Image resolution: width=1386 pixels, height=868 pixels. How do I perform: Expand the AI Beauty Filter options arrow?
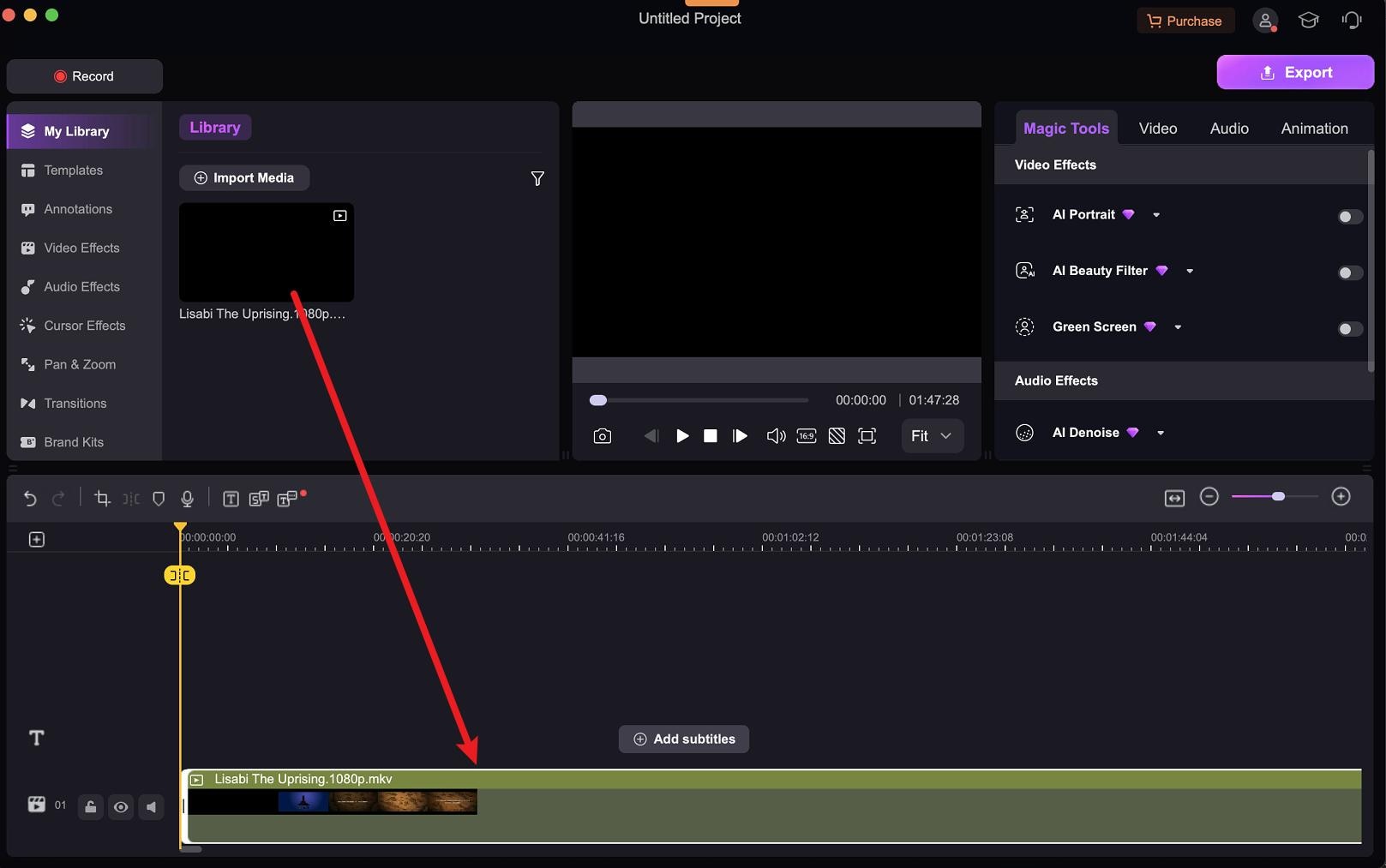1190,271
